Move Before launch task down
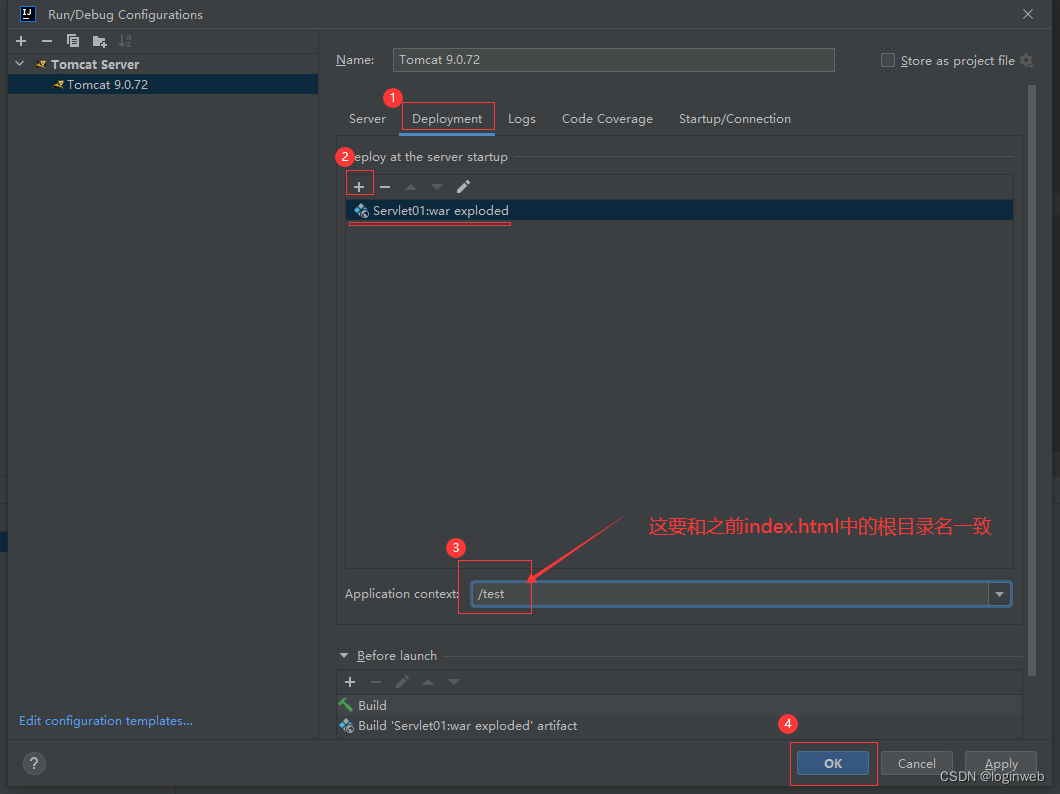 tap(454, 682)
